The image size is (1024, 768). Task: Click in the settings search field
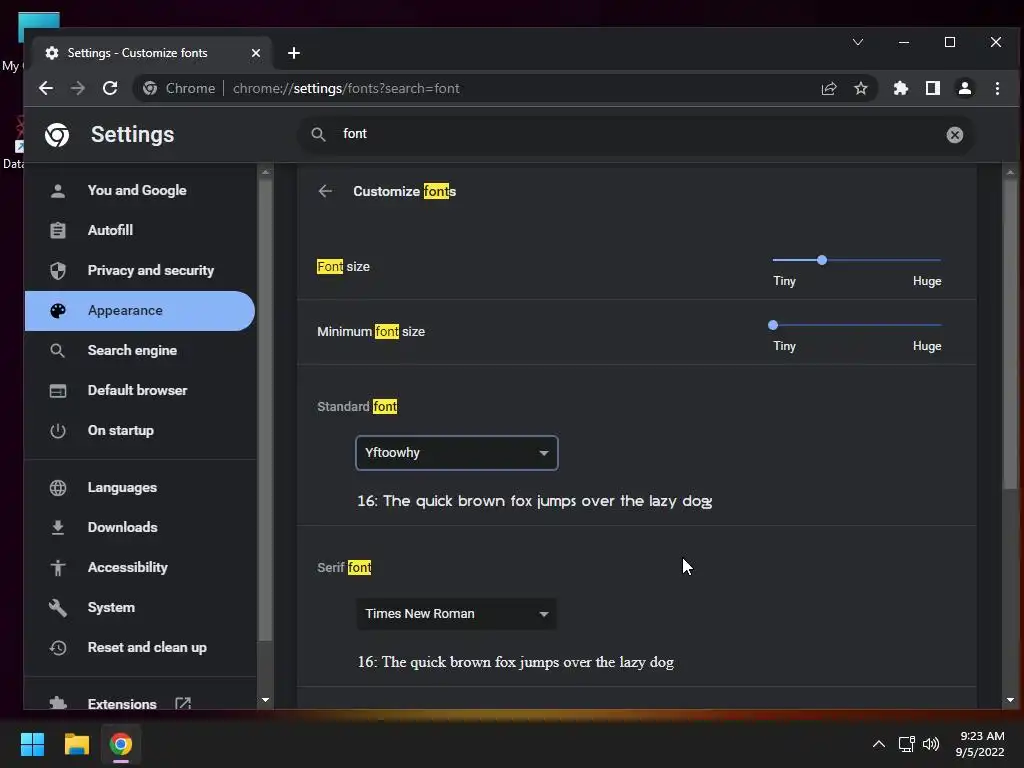click(x=637, y=135)
